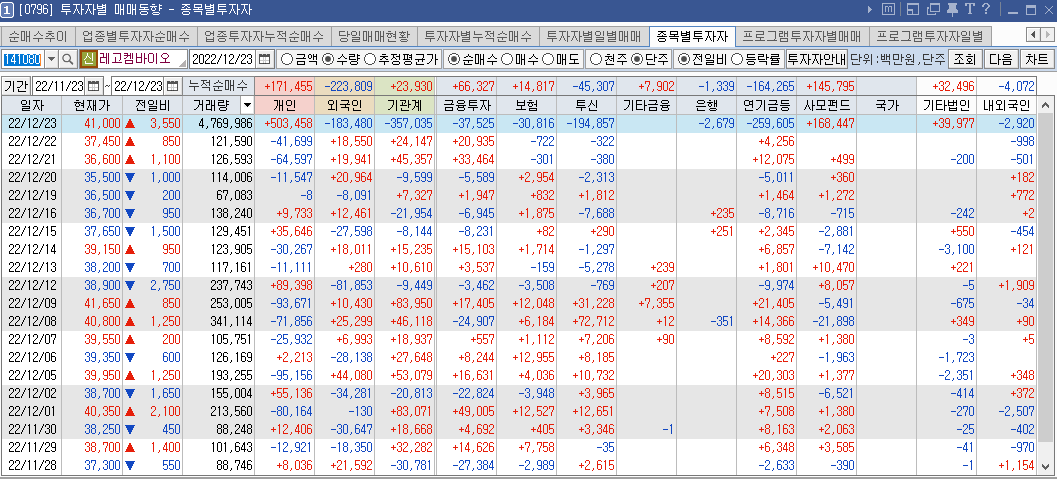The image size is (1057, 479).
Task: Click the 차트 chart button
Action: 1036,59
